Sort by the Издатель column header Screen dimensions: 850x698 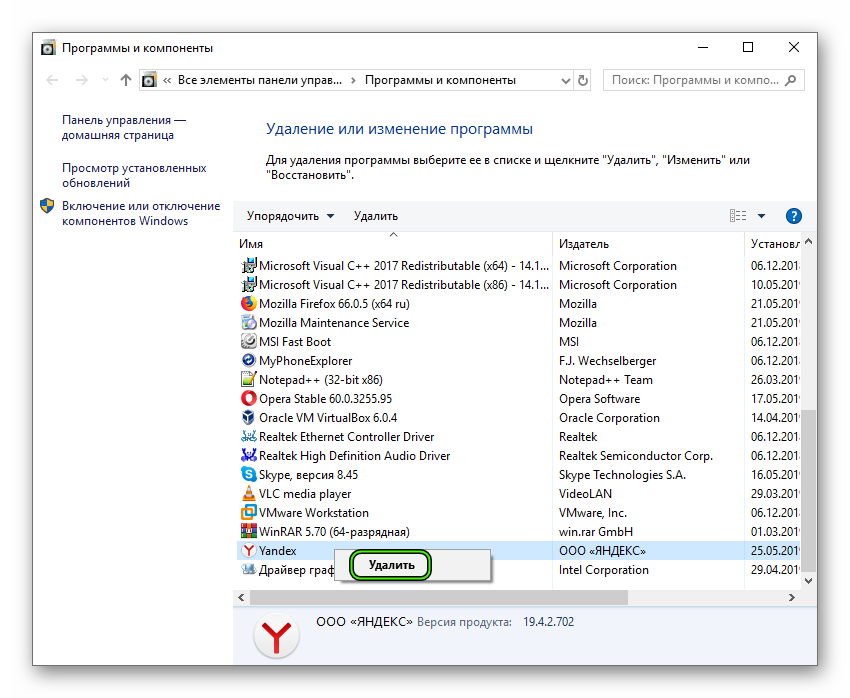click(648, 244)
